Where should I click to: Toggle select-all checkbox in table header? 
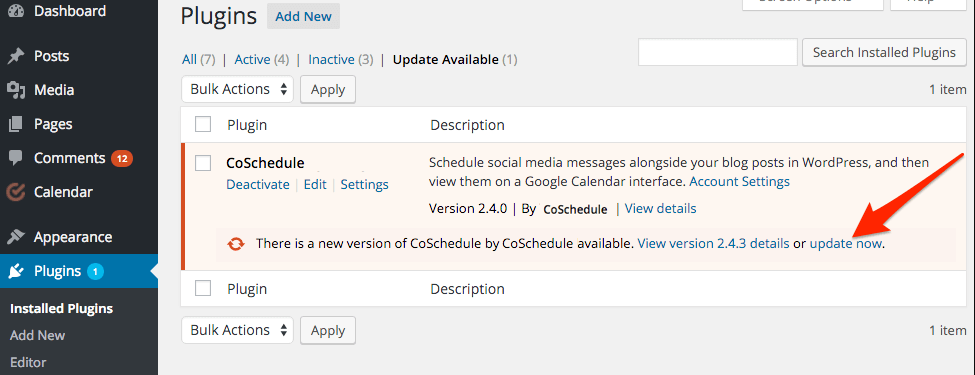tap(203, 124)
